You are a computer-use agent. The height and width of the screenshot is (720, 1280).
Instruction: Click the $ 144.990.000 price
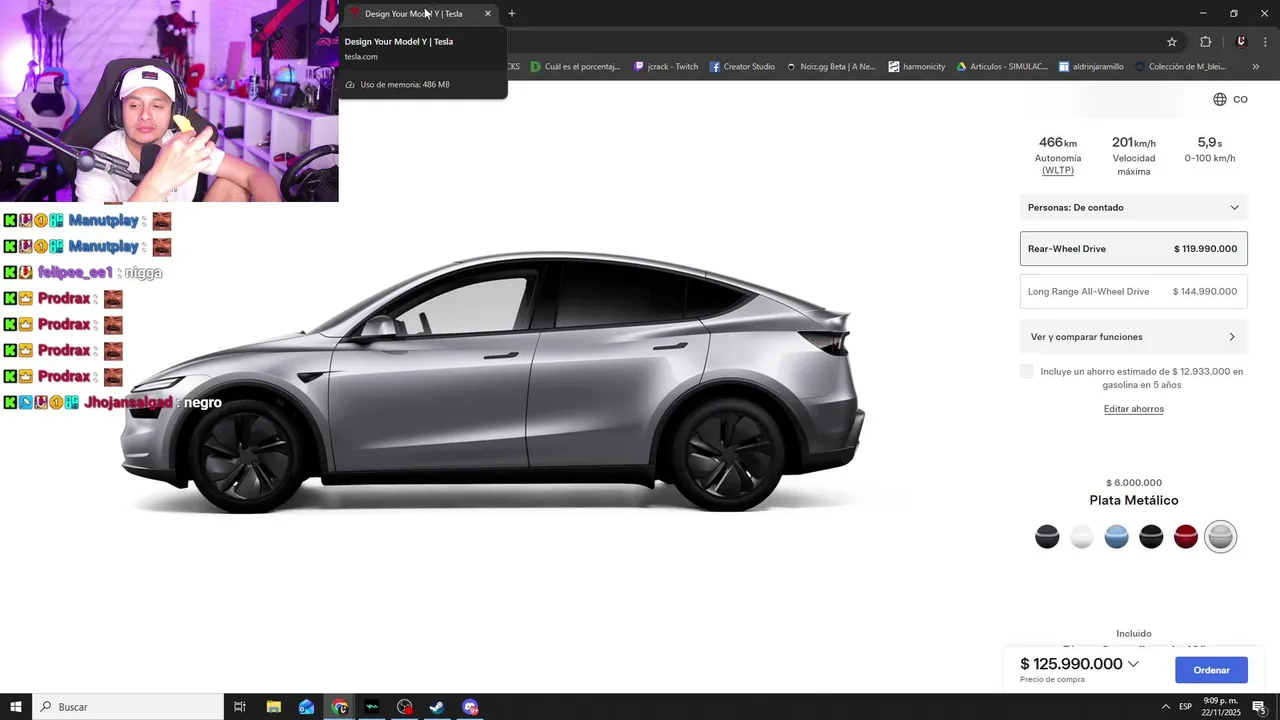pyautogui.click(x=1205, y=292)
